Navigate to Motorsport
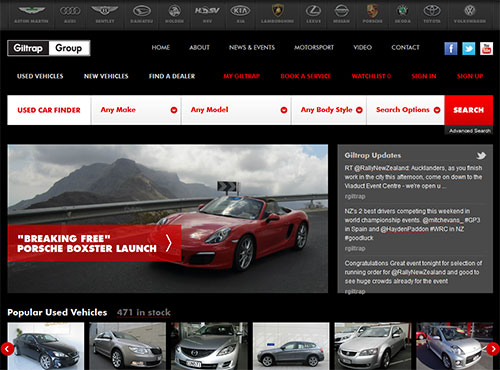This screenshot has height=370, width=500. [x=314, y=47]
